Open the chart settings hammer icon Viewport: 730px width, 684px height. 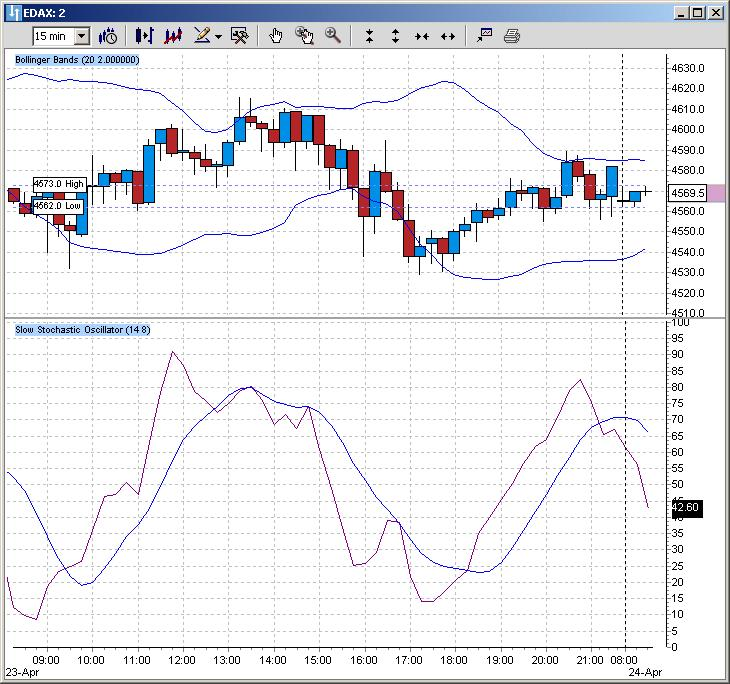240,36
